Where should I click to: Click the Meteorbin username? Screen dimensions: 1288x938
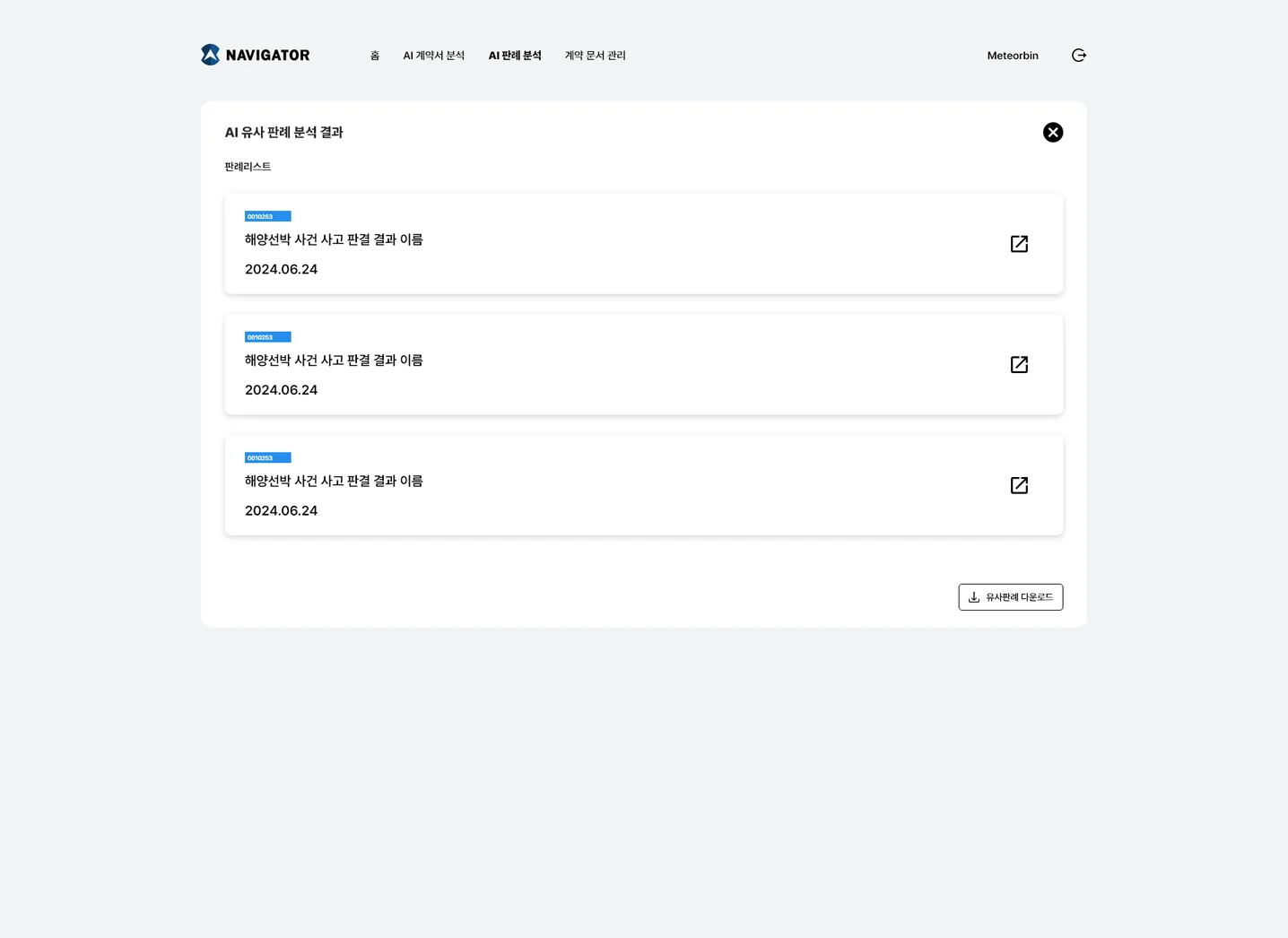[x=1013, y=56]
